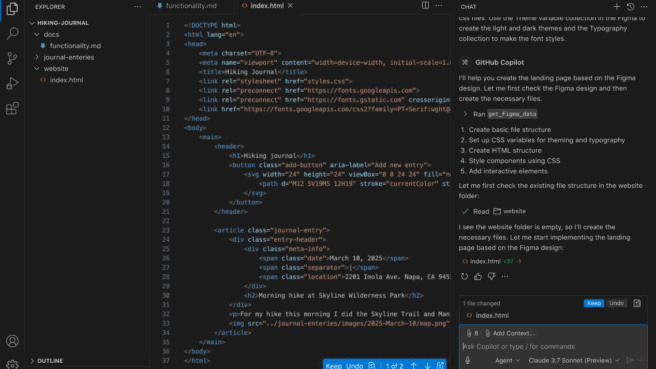Click the title tag line 'Hiking Journal'
Viewport: 656px width, 369px height.
[x=253, y=72]
